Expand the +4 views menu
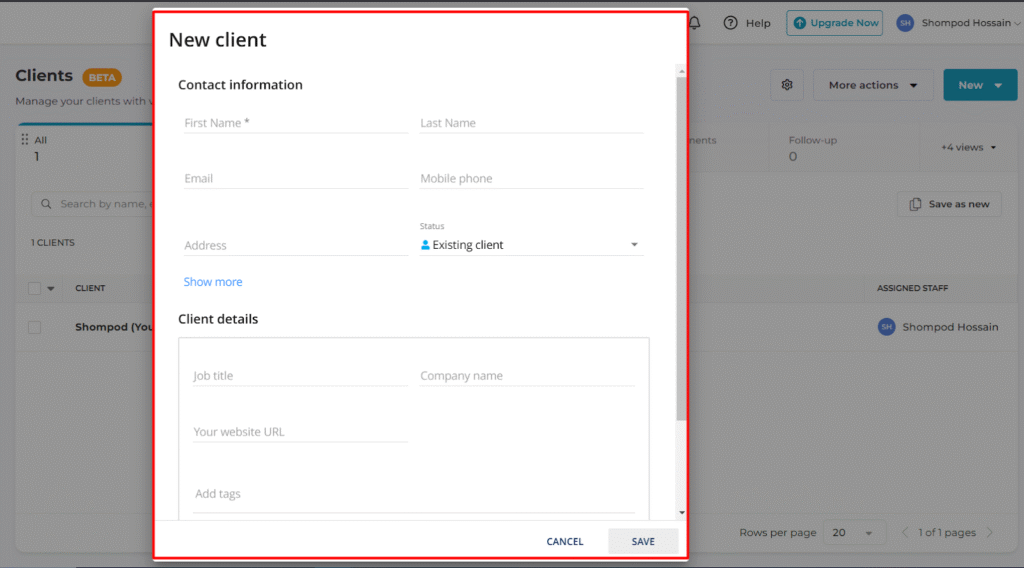1024x568 pixels. coord(968,148)
